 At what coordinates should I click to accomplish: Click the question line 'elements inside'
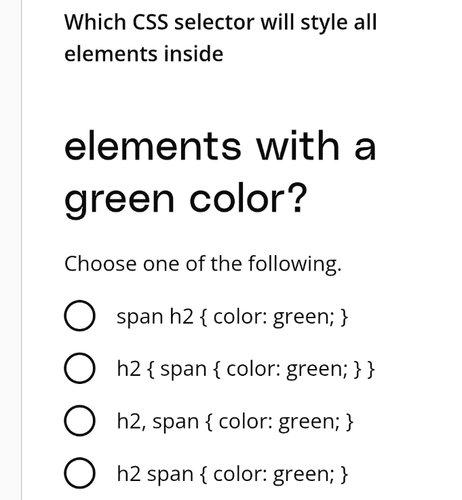pos(144,54)
